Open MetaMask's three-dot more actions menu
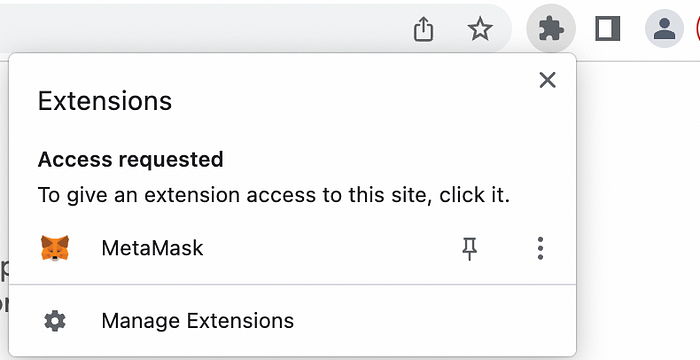 click(x=540, y=248)
